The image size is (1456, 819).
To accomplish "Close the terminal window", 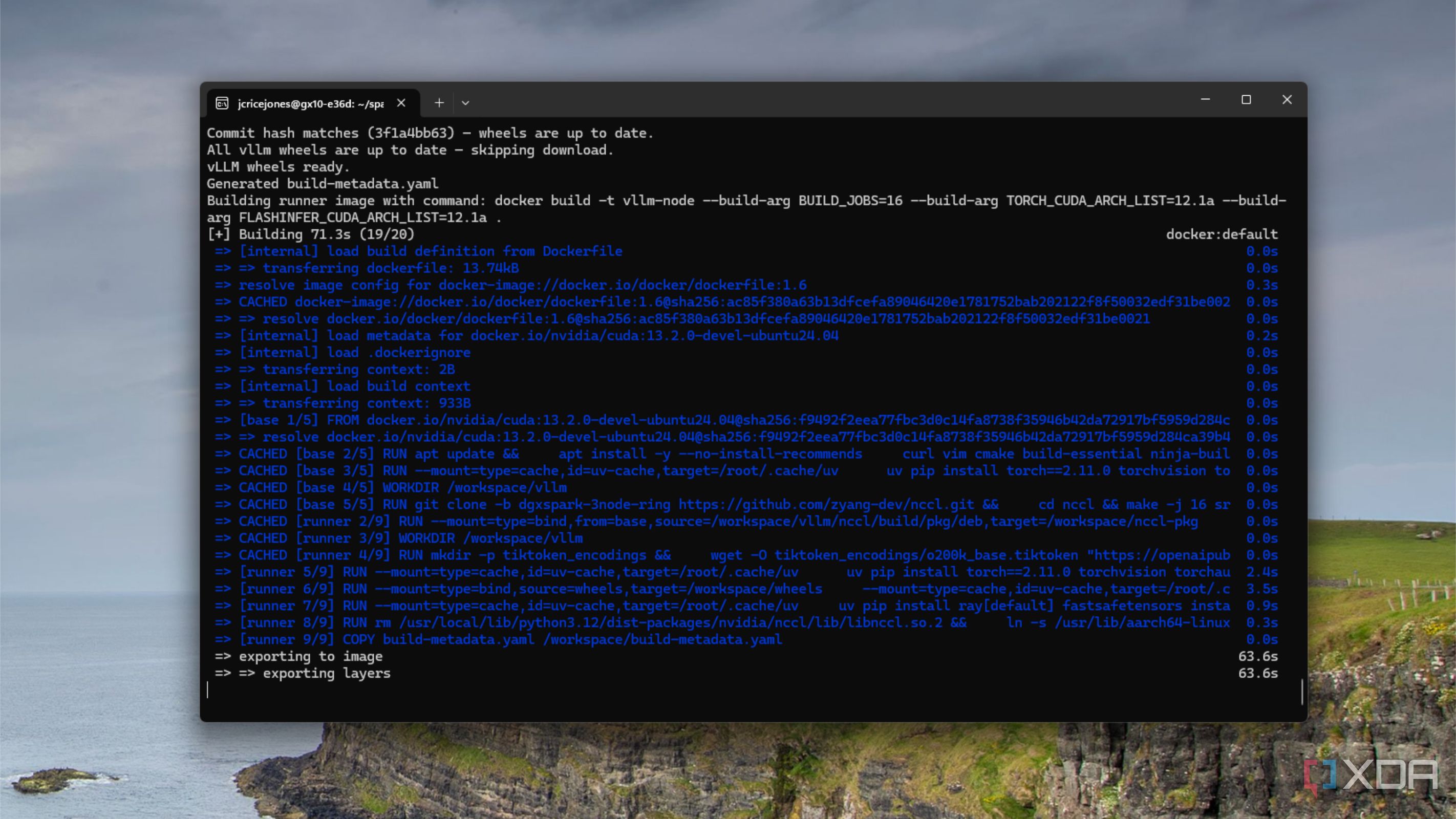I will (x=1287, y=100).
